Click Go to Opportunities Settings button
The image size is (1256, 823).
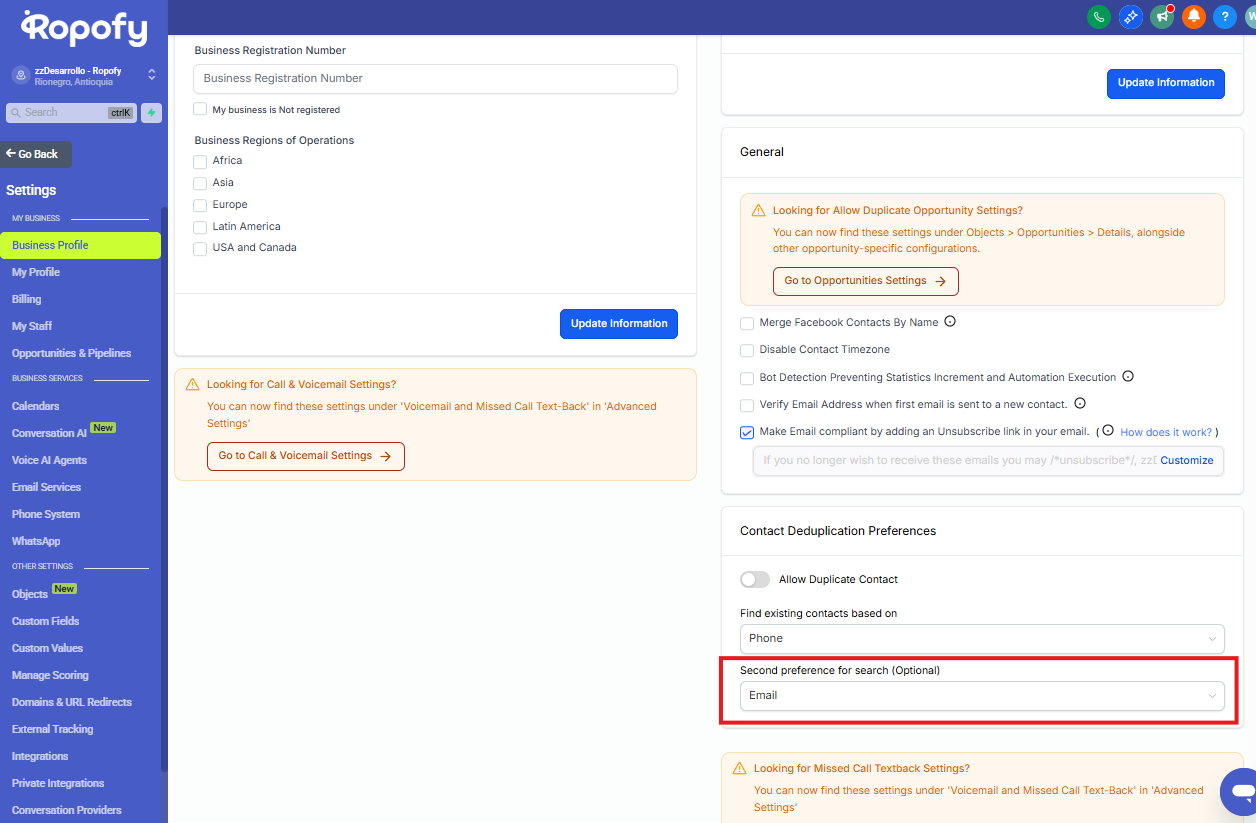coord(865,281)
